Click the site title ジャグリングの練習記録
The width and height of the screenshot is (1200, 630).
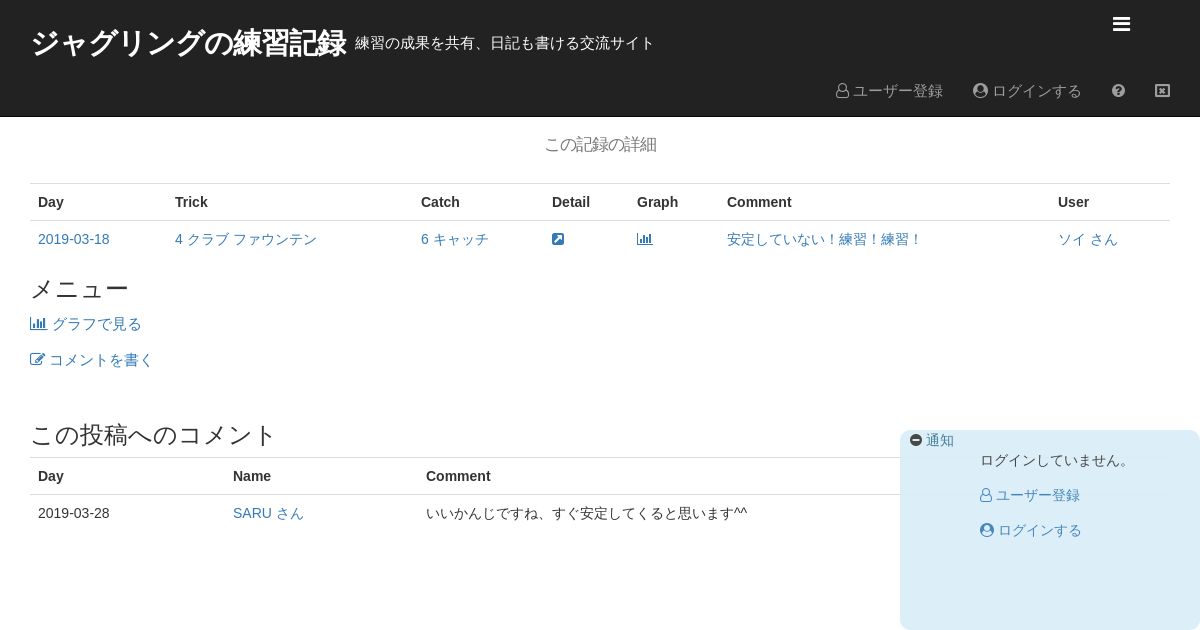(x=188, y=44)
